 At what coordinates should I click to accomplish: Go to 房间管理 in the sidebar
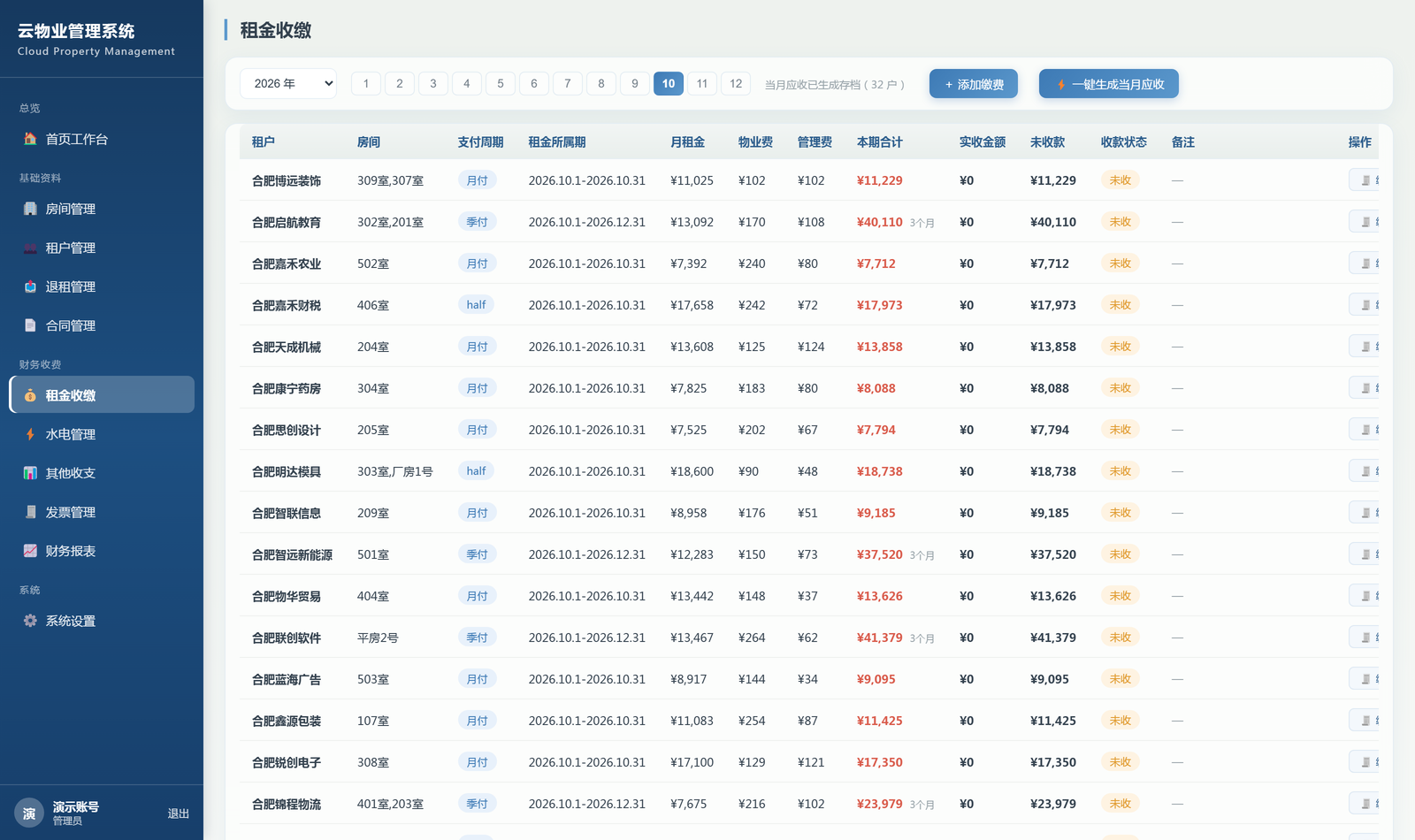coord(102,209)
